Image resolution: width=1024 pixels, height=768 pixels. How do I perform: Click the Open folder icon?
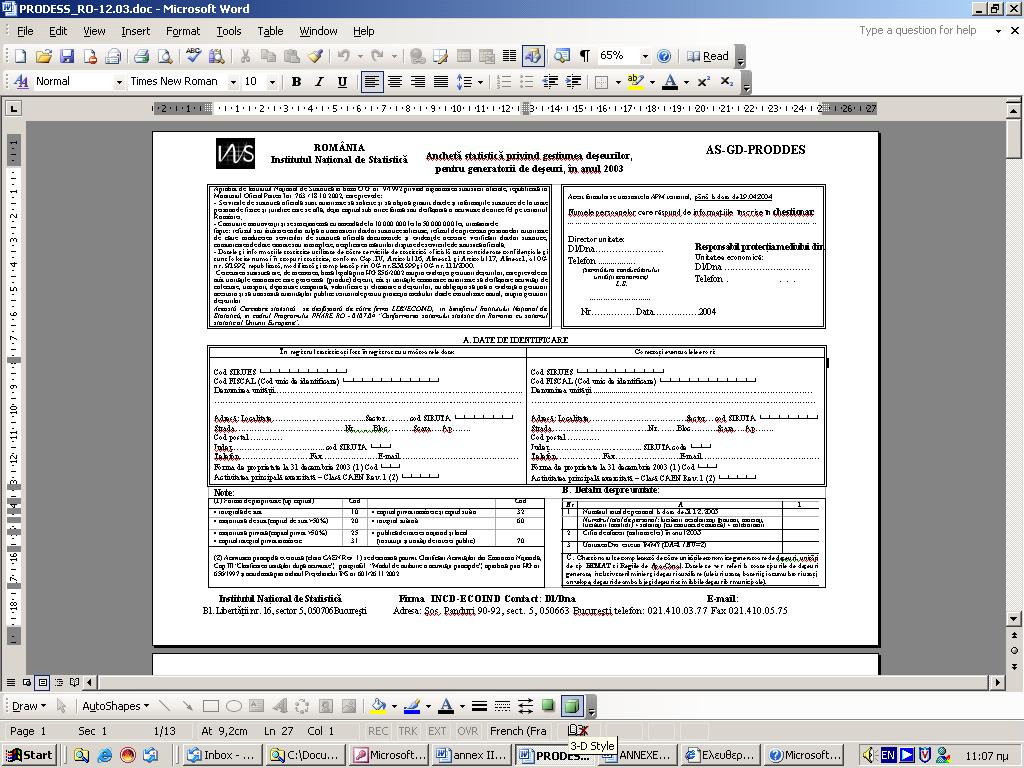click(x=44, y=56)
